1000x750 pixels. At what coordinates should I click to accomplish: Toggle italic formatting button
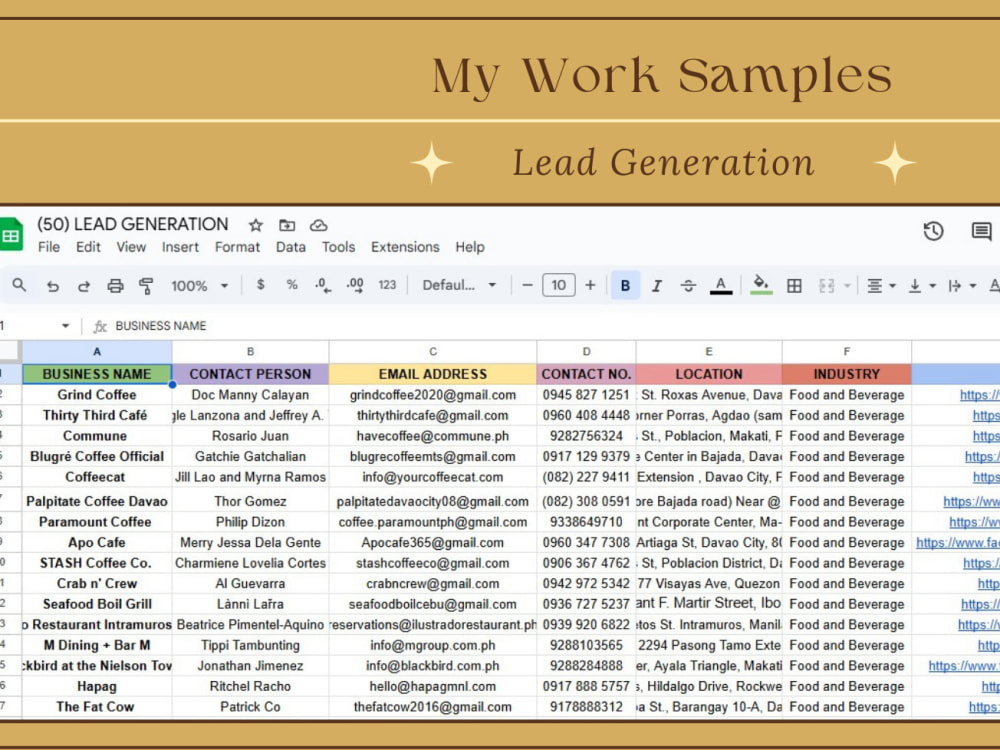tap(656, 286)
